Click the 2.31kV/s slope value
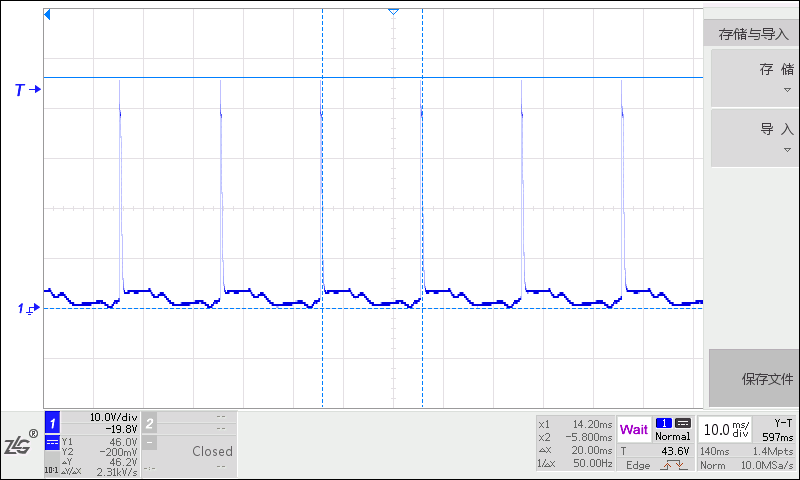800x480 pixels. [117, 472]
